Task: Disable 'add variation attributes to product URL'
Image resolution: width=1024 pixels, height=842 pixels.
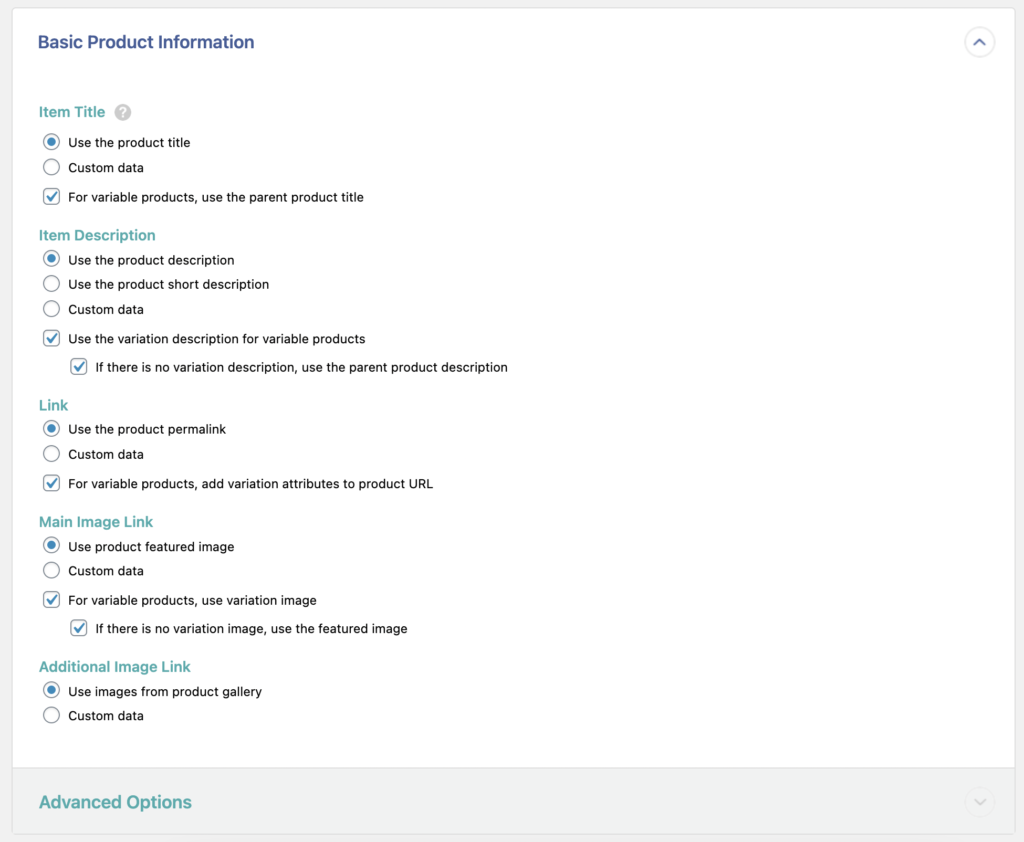Action: tap(51, 483)
